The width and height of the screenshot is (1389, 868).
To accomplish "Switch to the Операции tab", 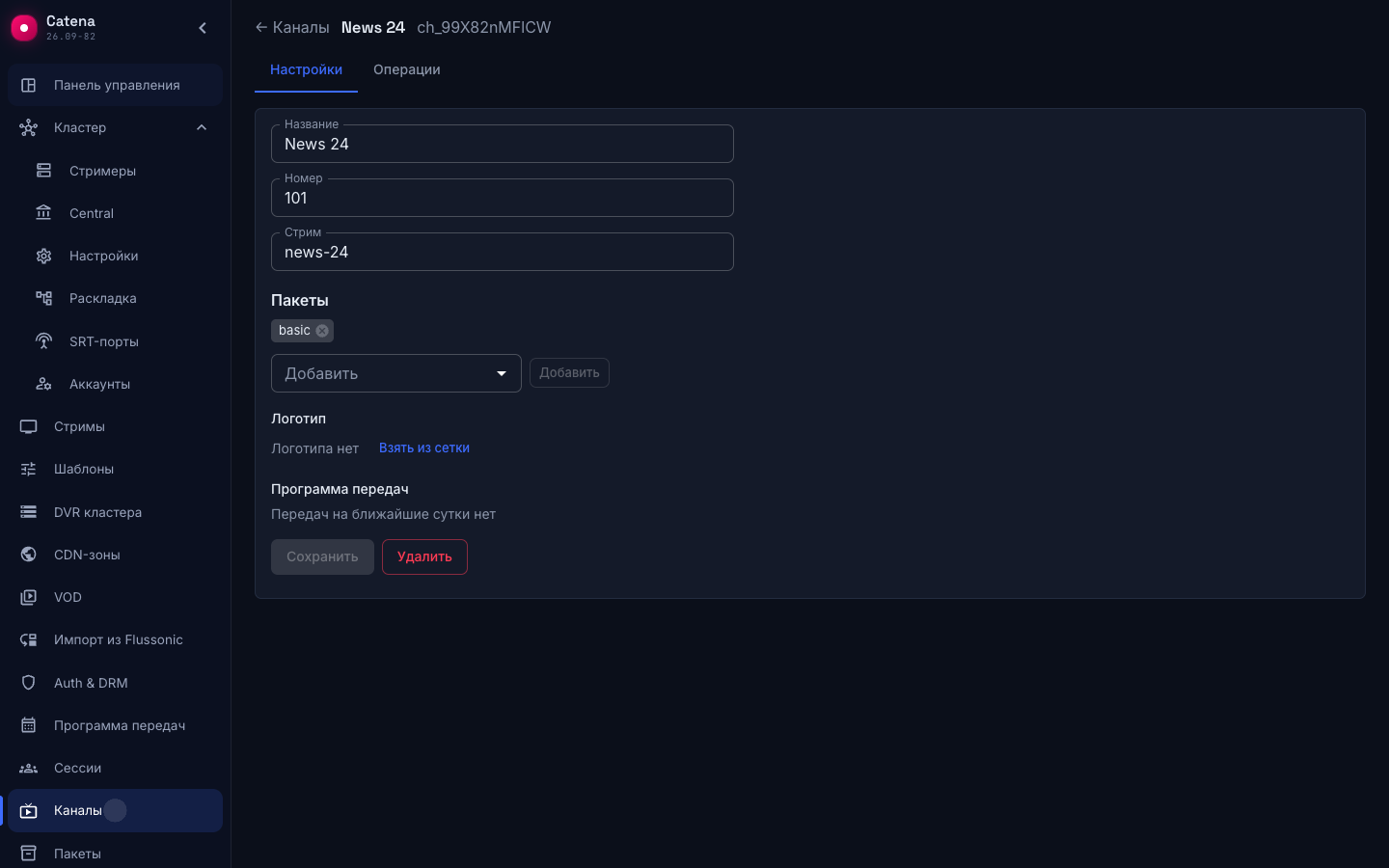I will coord(407,69).
